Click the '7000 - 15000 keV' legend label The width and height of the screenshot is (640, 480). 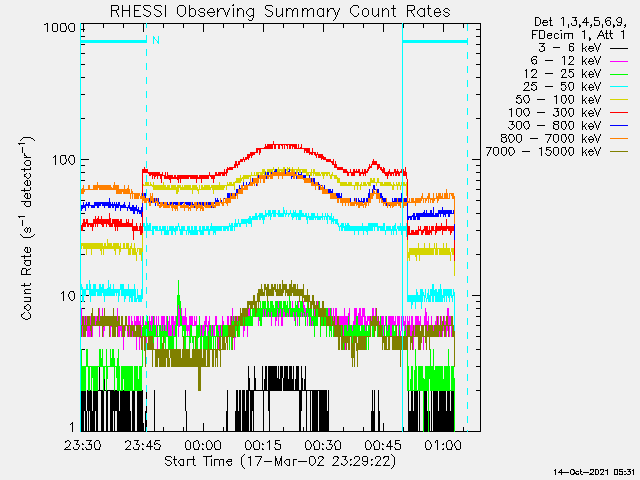point(543,151)
